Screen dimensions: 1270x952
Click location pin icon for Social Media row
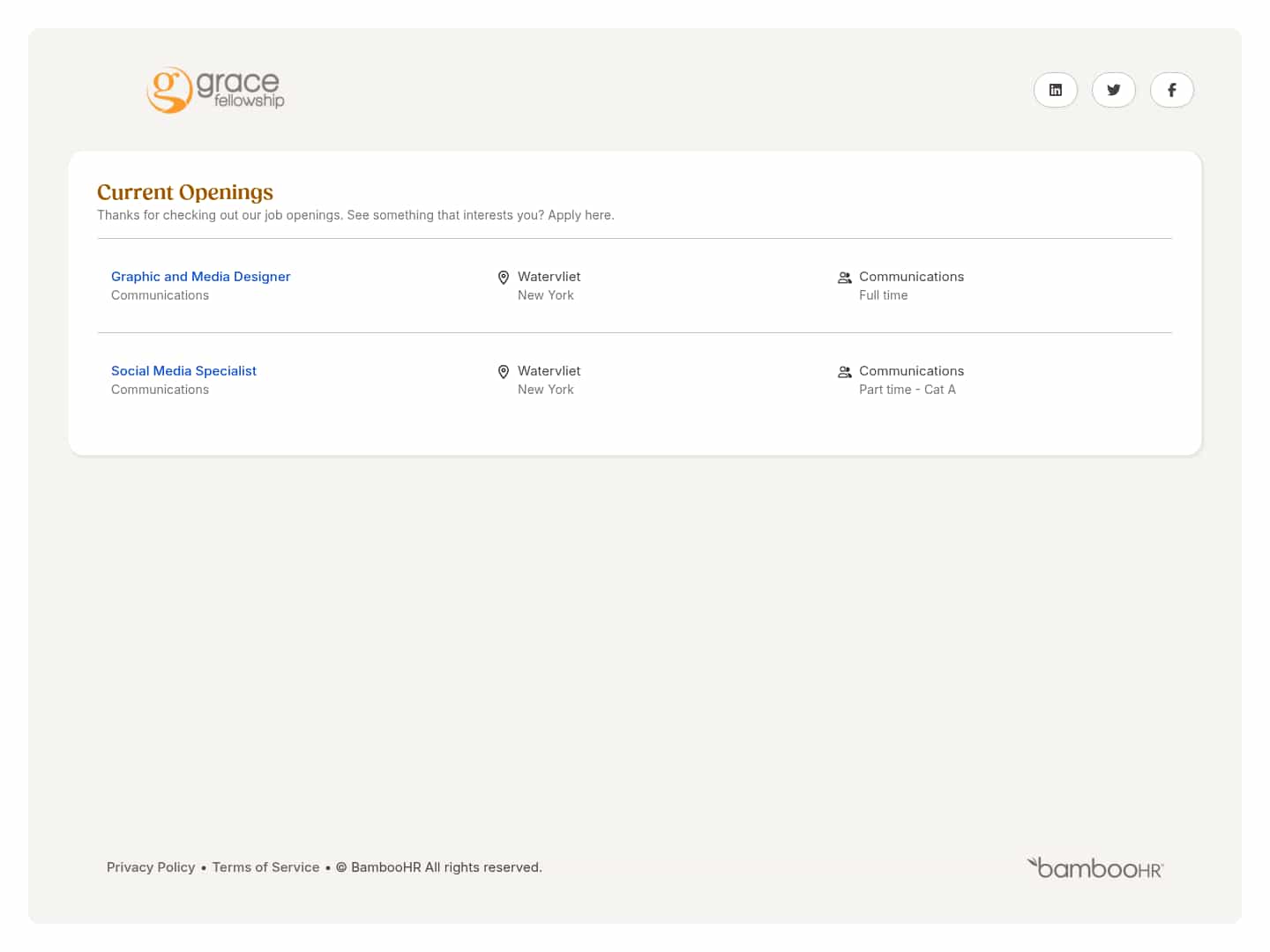coord(504,372)
